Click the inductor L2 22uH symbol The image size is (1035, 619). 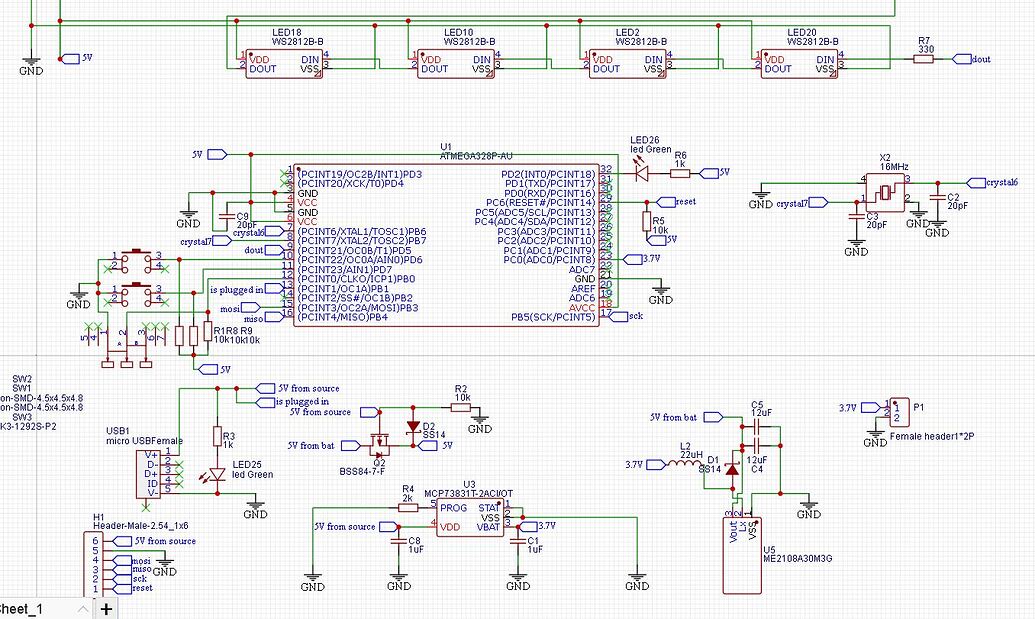click(x=685, y=465)
